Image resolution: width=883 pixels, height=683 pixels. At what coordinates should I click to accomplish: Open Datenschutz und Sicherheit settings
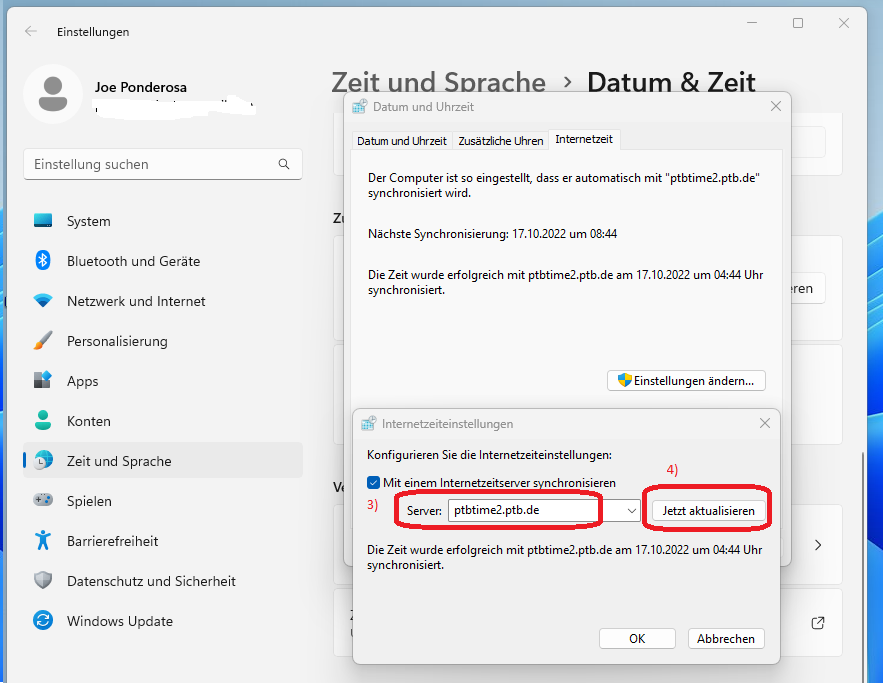click(x=162, y=581)
